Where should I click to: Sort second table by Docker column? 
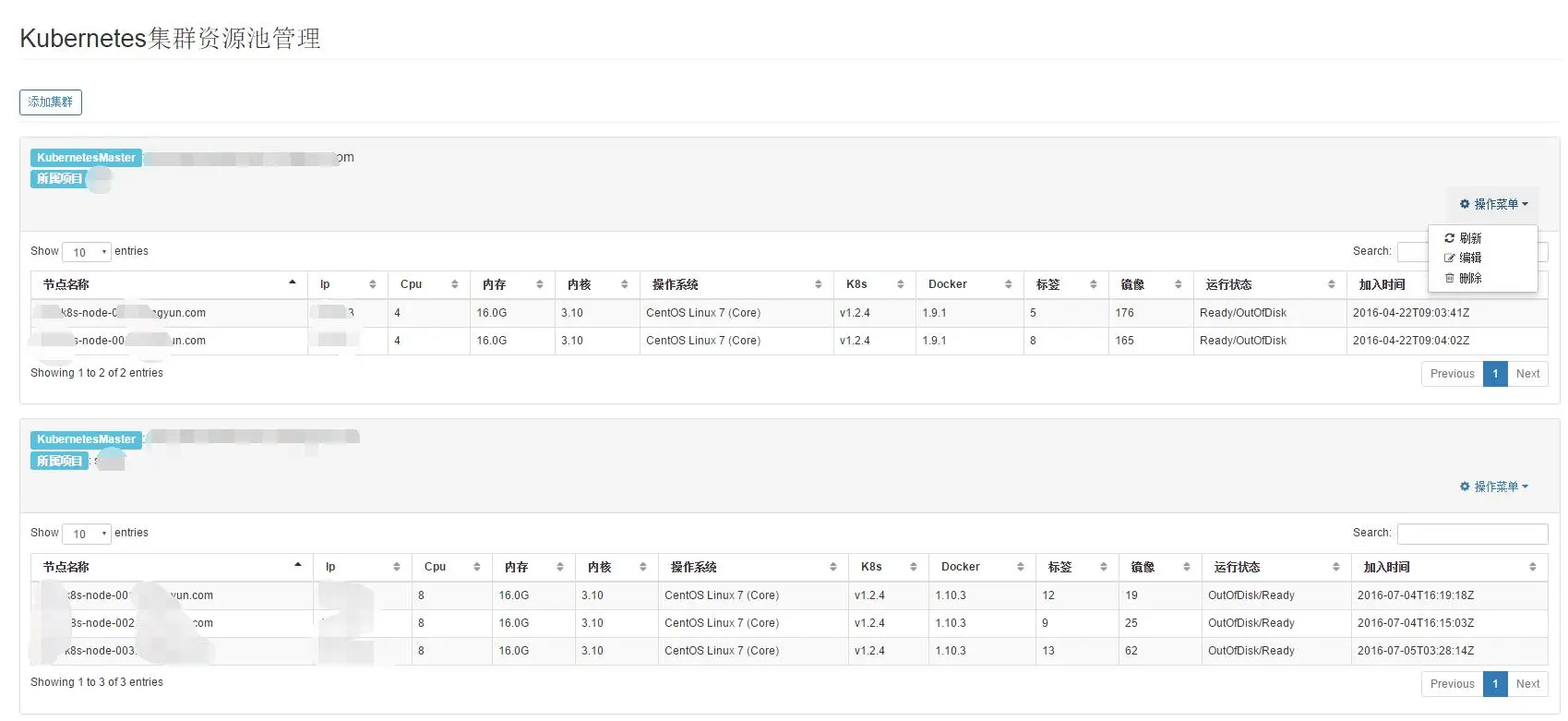click(982, 567)
